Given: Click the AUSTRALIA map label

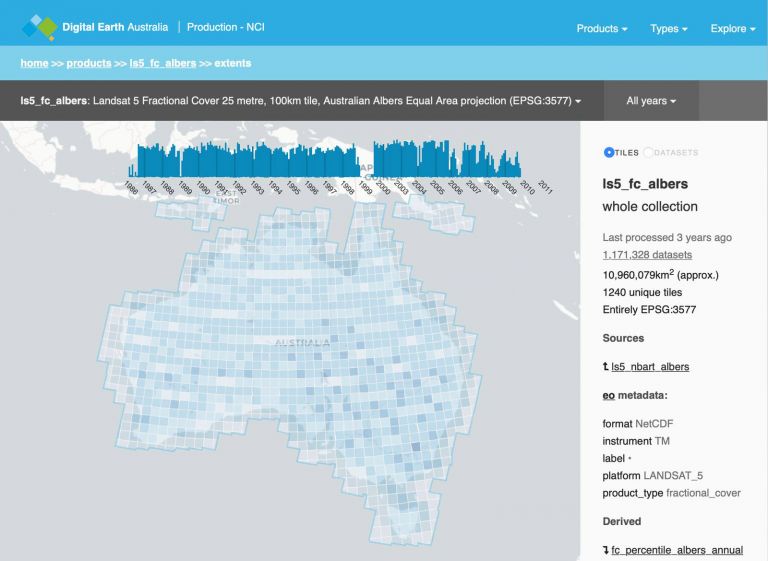Looking at the screenshot, I should click(302, 343).
